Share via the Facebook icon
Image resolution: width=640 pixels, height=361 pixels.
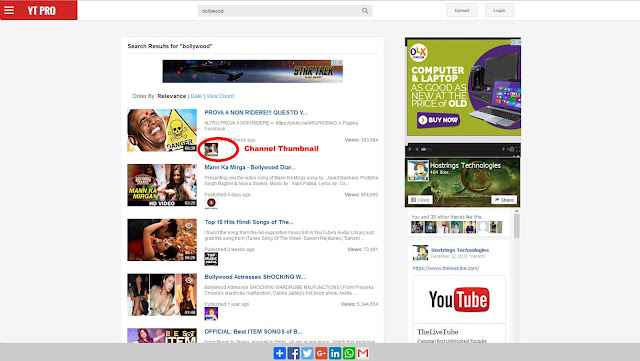tap(293, 353)
